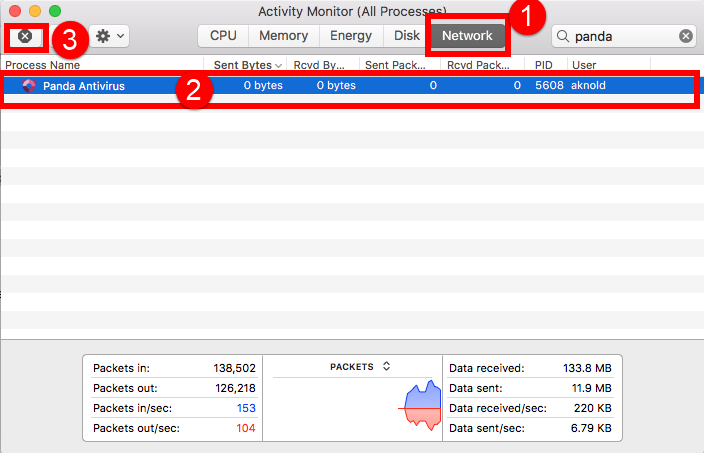Sort by the Sent Bytes column header
The width and height of the screenshot is (704, 453).
(245, 65)
